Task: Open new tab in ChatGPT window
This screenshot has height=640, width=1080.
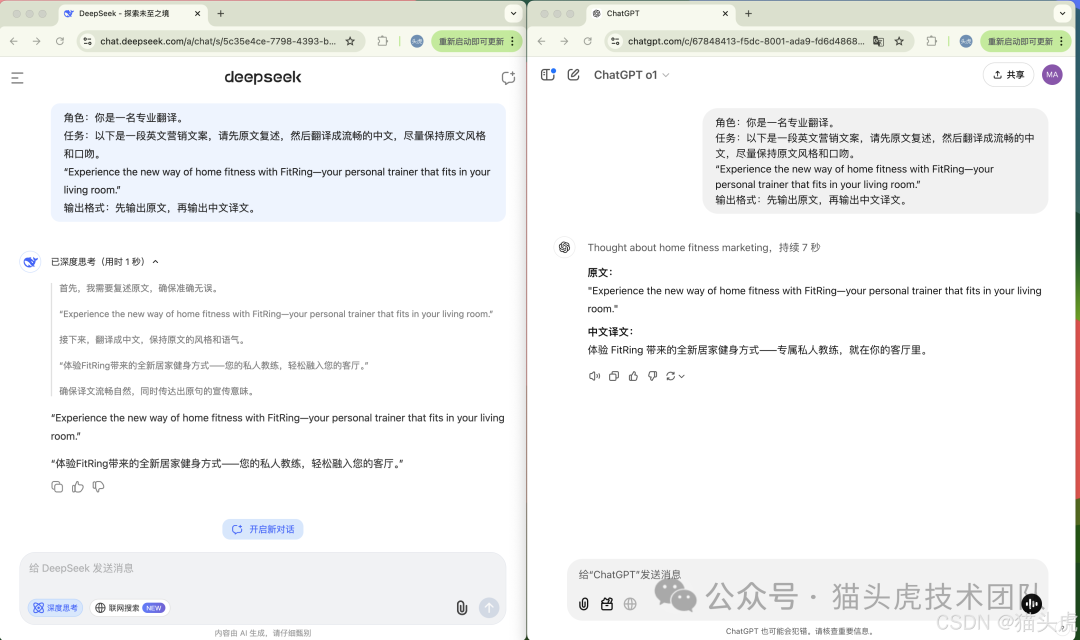Action: (748, 13)
